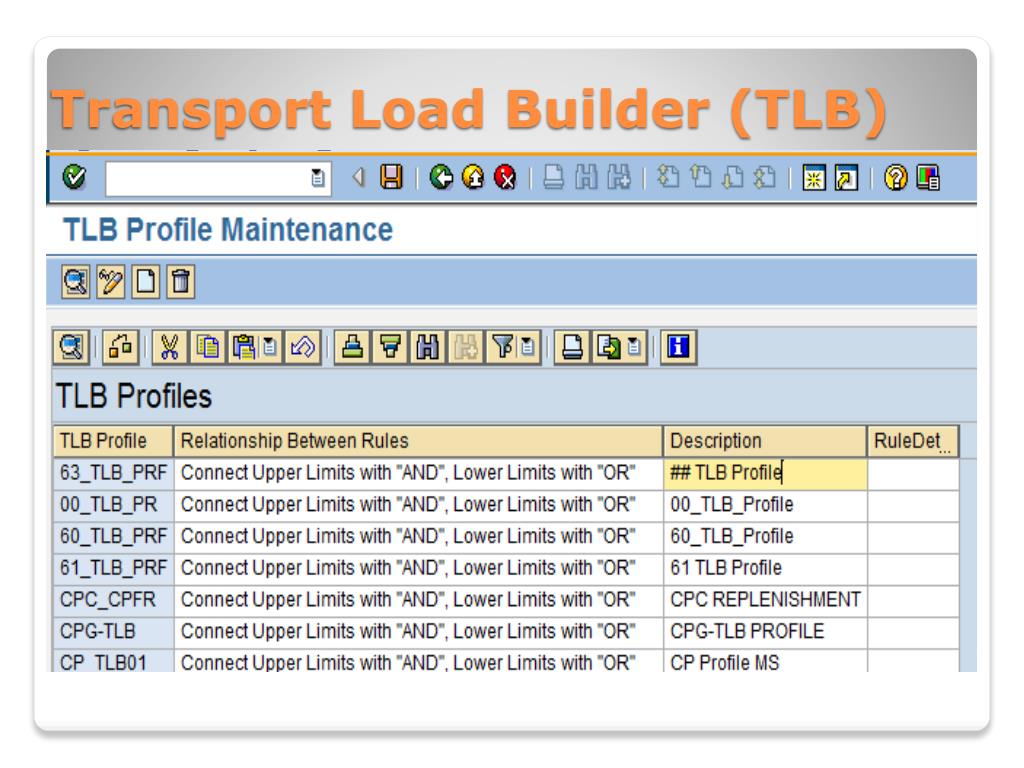This screenshot has width=1024, height=768.
Task: Click the Relationship rule cell in row CPC_CPFR
Action: (x=419, y=600)
